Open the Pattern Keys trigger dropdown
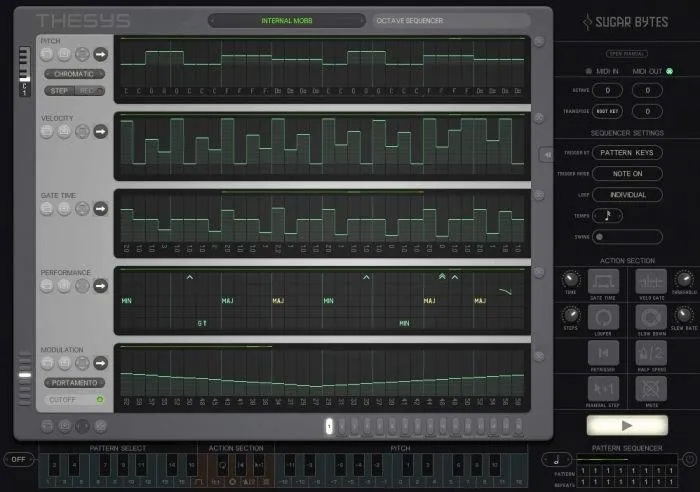This screenshot has width=700, height=492. pyautogui.click(x=627, y=153)
